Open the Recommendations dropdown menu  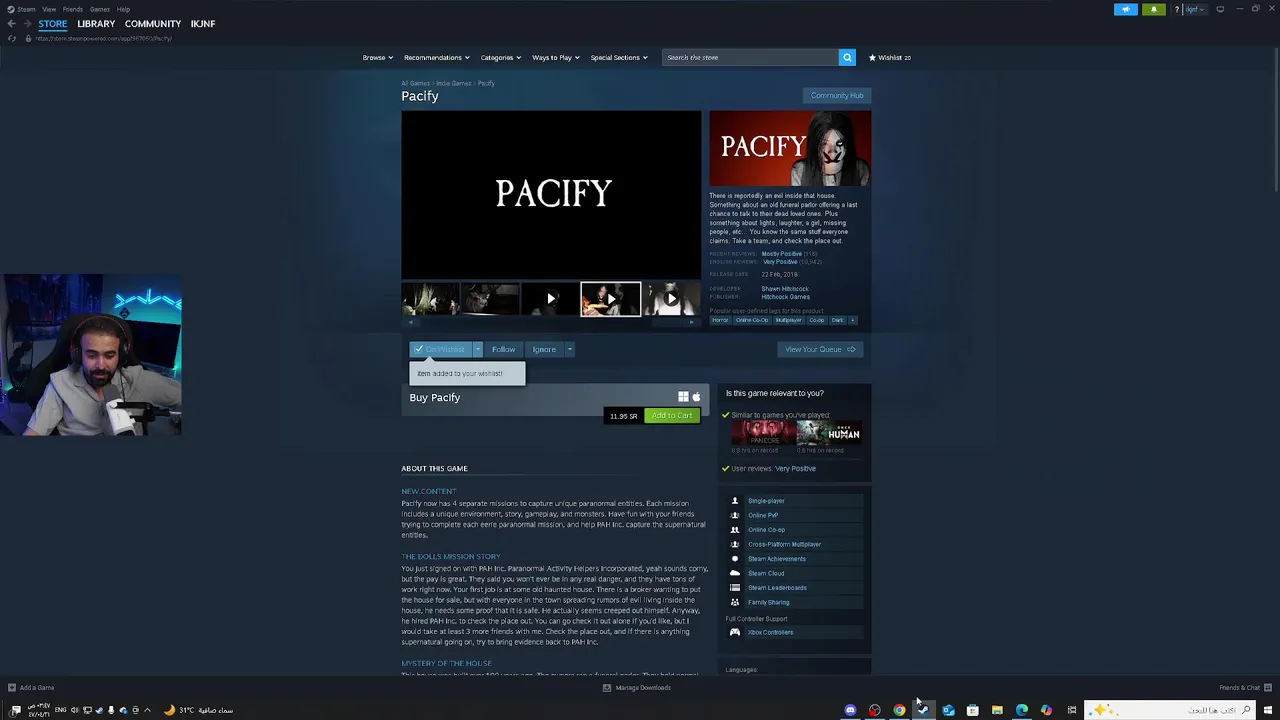436,57
